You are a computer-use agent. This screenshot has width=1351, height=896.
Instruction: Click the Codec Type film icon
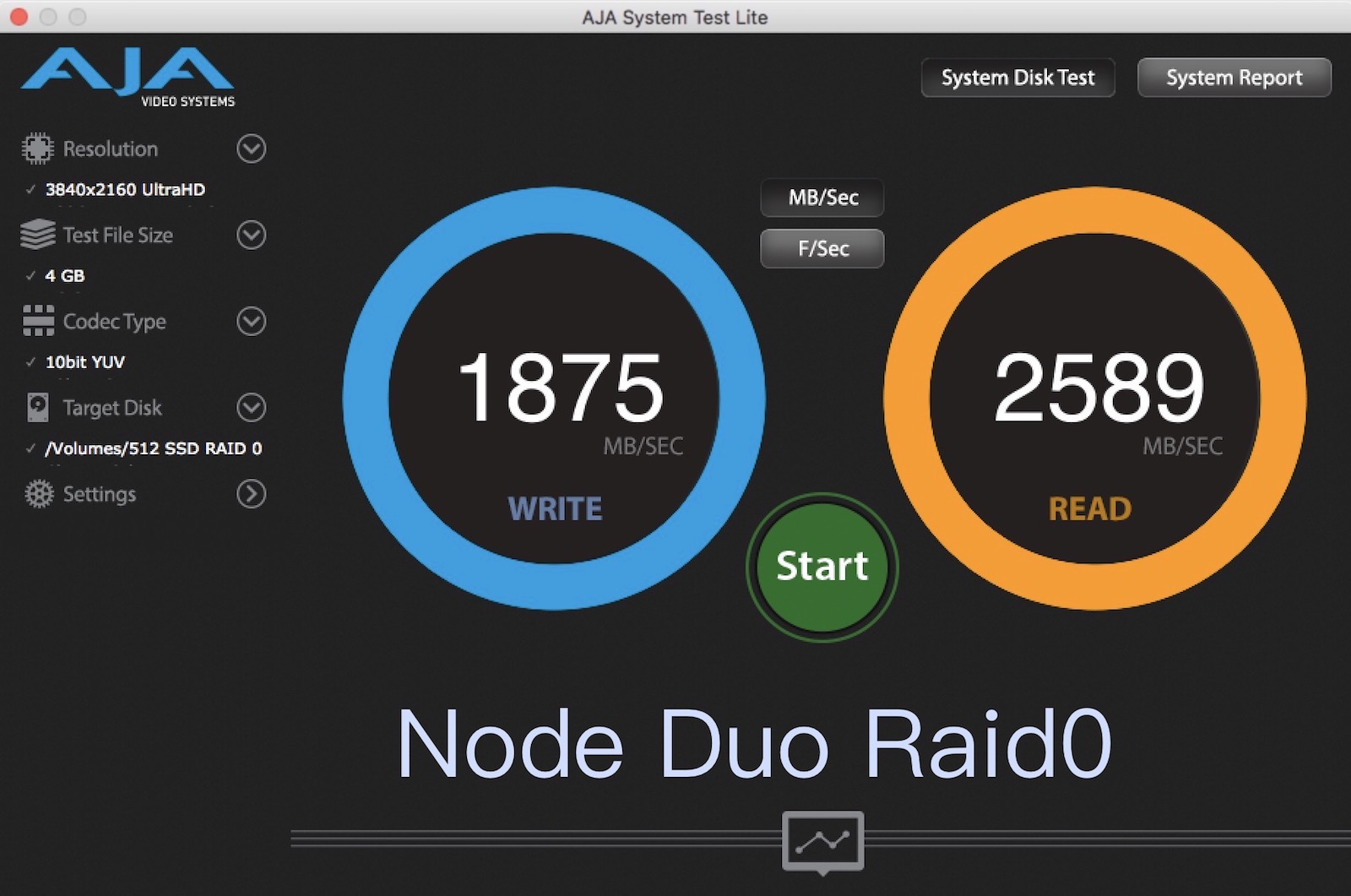[x=38, y=321]
